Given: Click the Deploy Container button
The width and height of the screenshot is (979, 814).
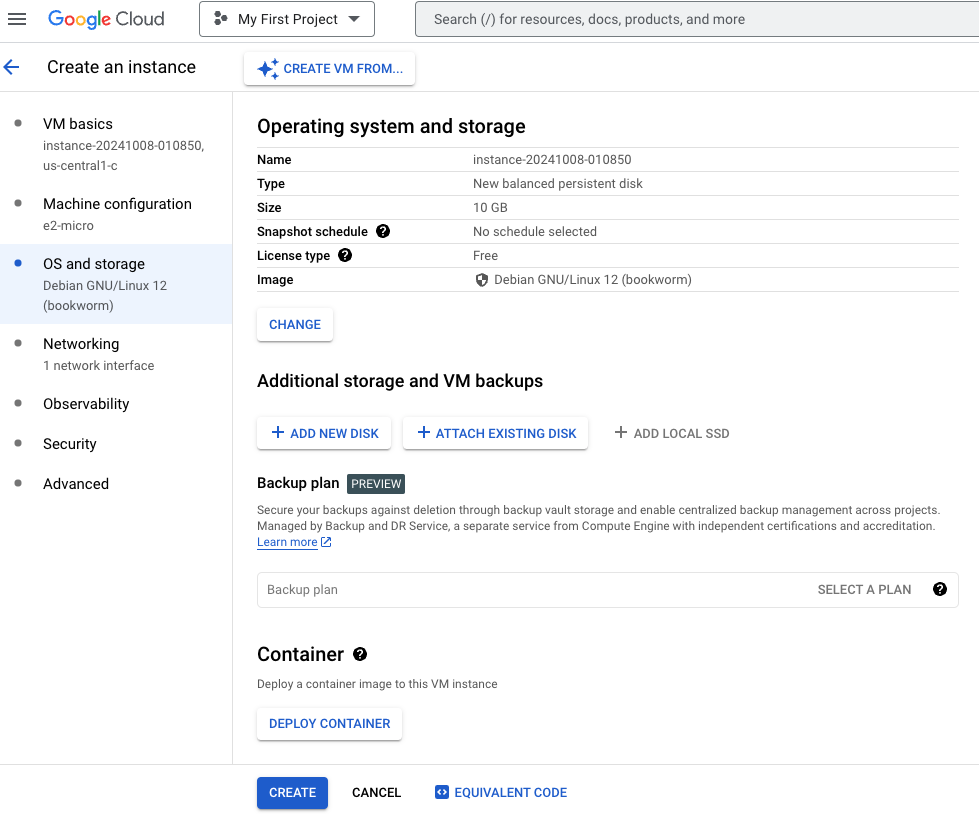Looking at the screenshot, I should tap(329, 724).
